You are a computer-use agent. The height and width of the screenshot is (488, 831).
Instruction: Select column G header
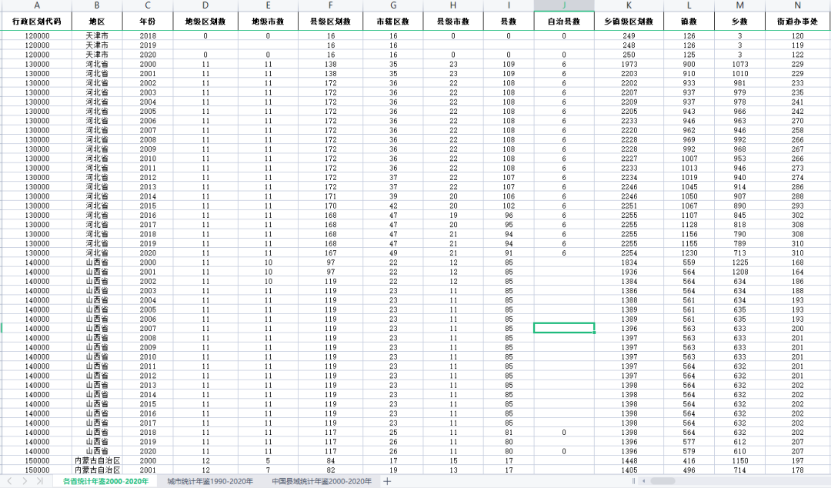[x=393, y=5]
